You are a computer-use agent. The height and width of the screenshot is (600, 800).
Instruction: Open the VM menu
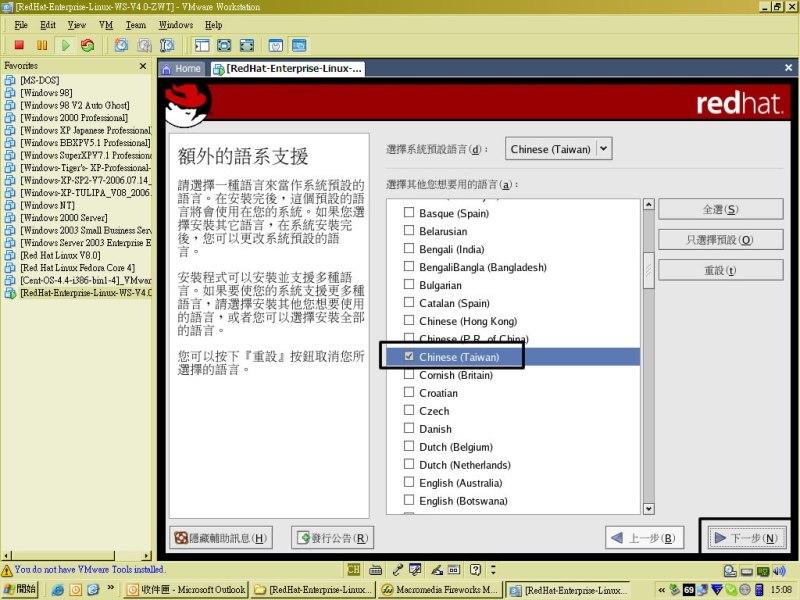[x=106, y=25]
